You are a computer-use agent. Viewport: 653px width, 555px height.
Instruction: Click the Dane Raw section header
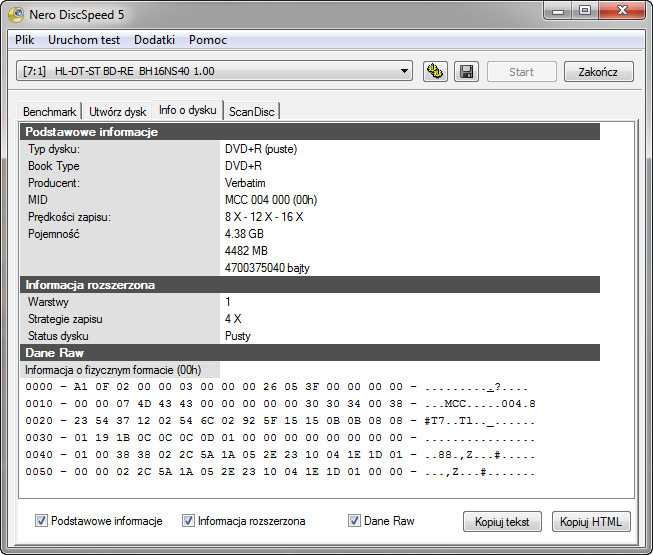(x=310, y=353)
